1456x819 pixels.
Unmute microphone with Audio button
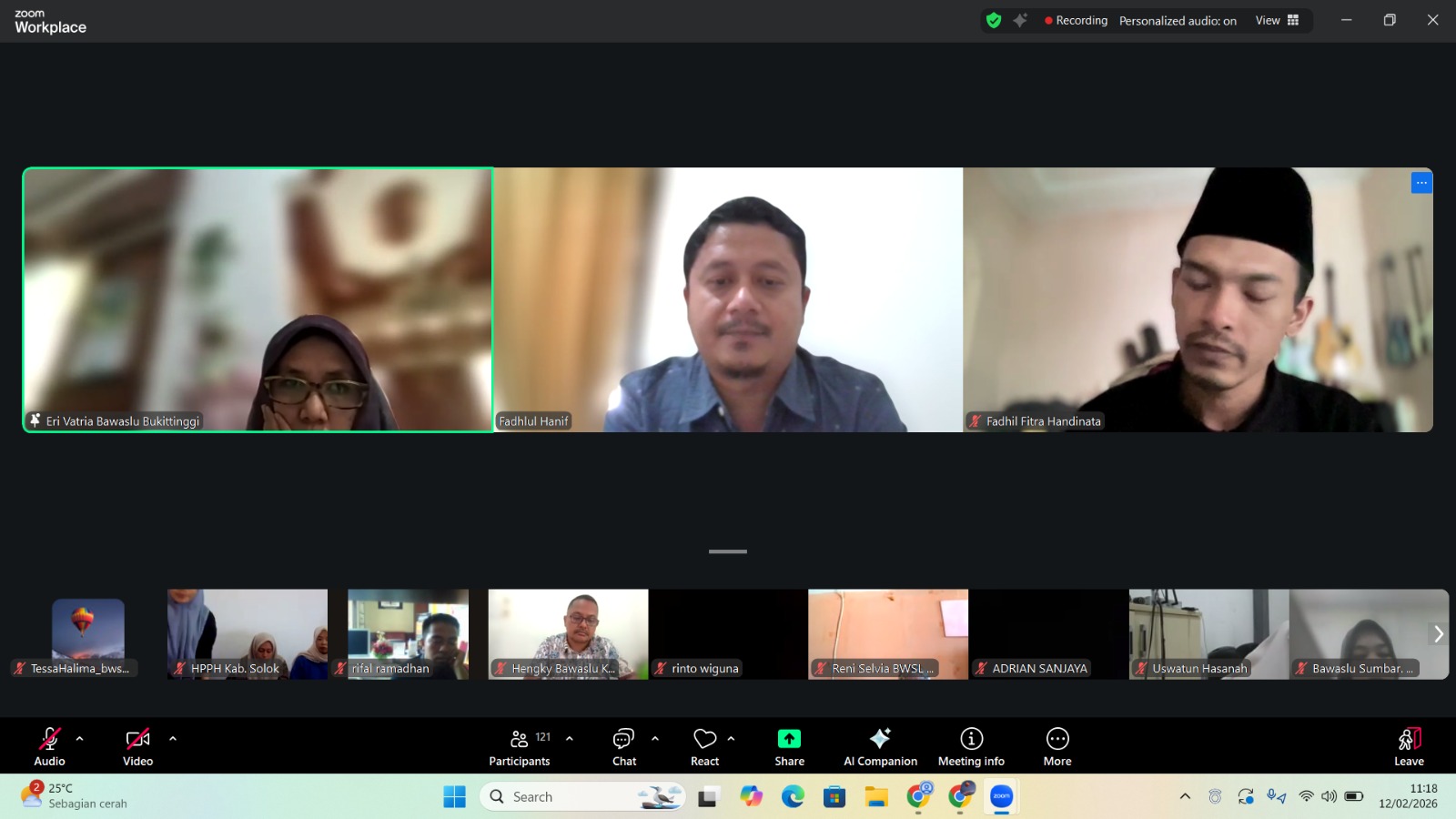(50, 747)
